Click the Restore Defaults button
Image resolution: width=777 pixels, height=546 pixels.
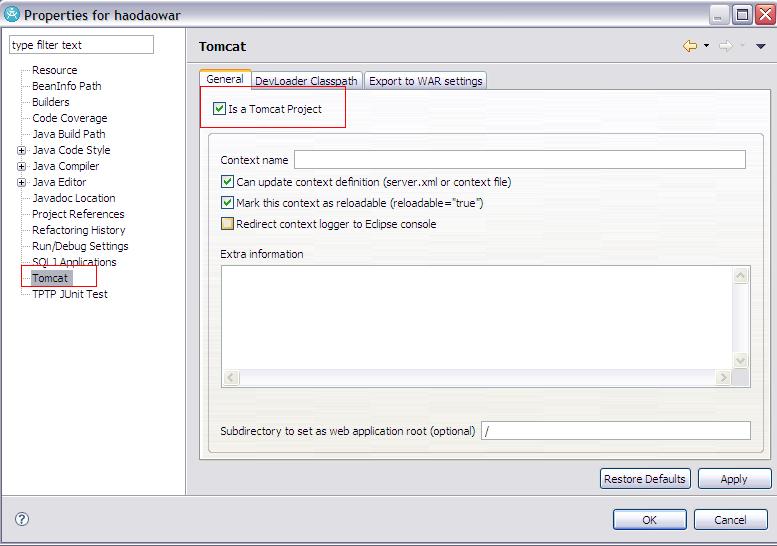[x=645, y=479]
